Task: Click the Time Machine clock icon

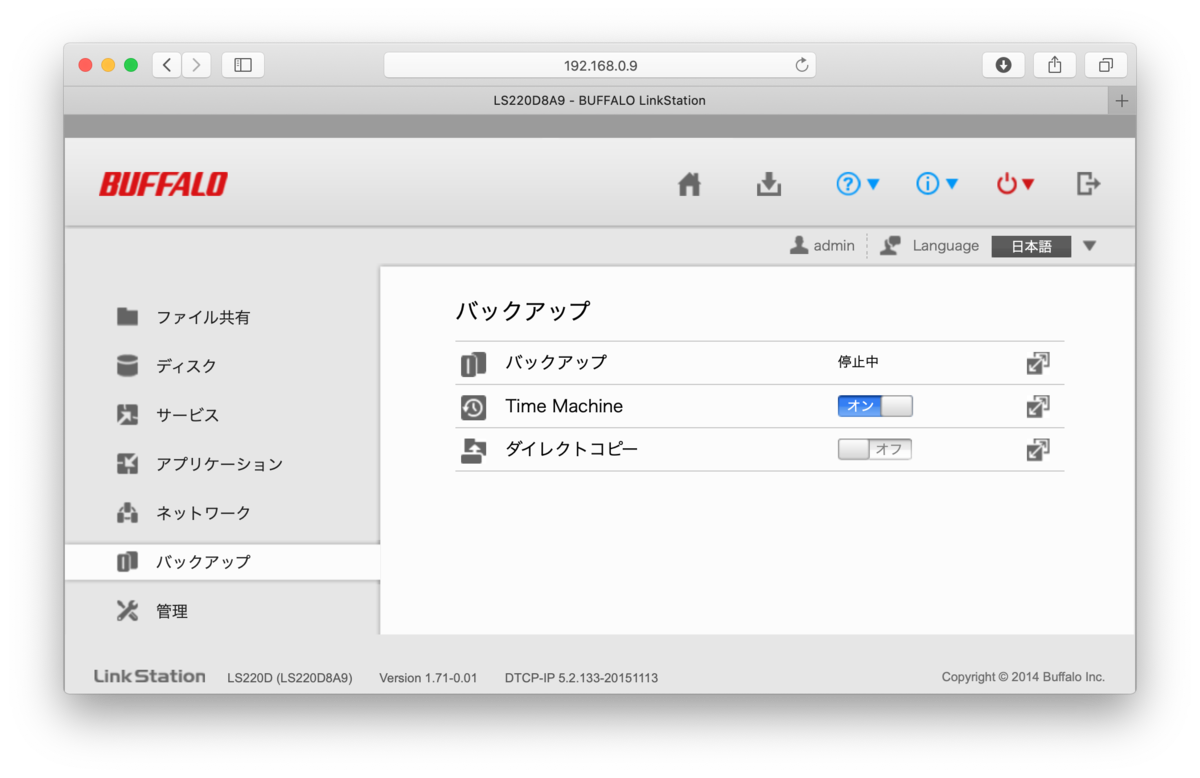Action: pos(473,407)
